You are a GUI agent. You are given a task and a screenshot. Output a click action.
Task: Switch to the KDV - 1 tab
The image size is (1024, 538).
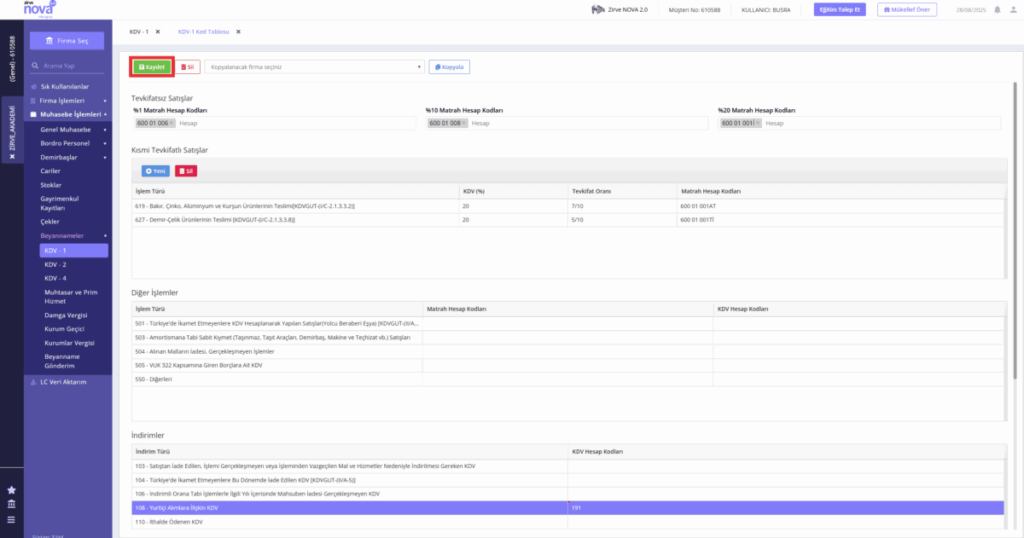(x=138, y=31)
